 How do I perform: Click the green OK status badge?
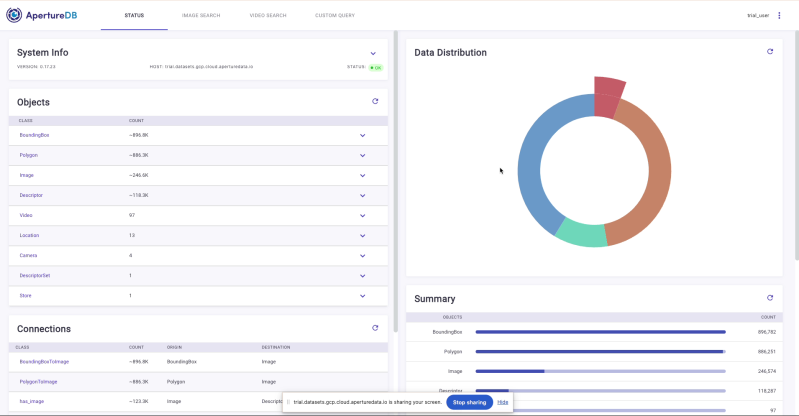(376, 67)
